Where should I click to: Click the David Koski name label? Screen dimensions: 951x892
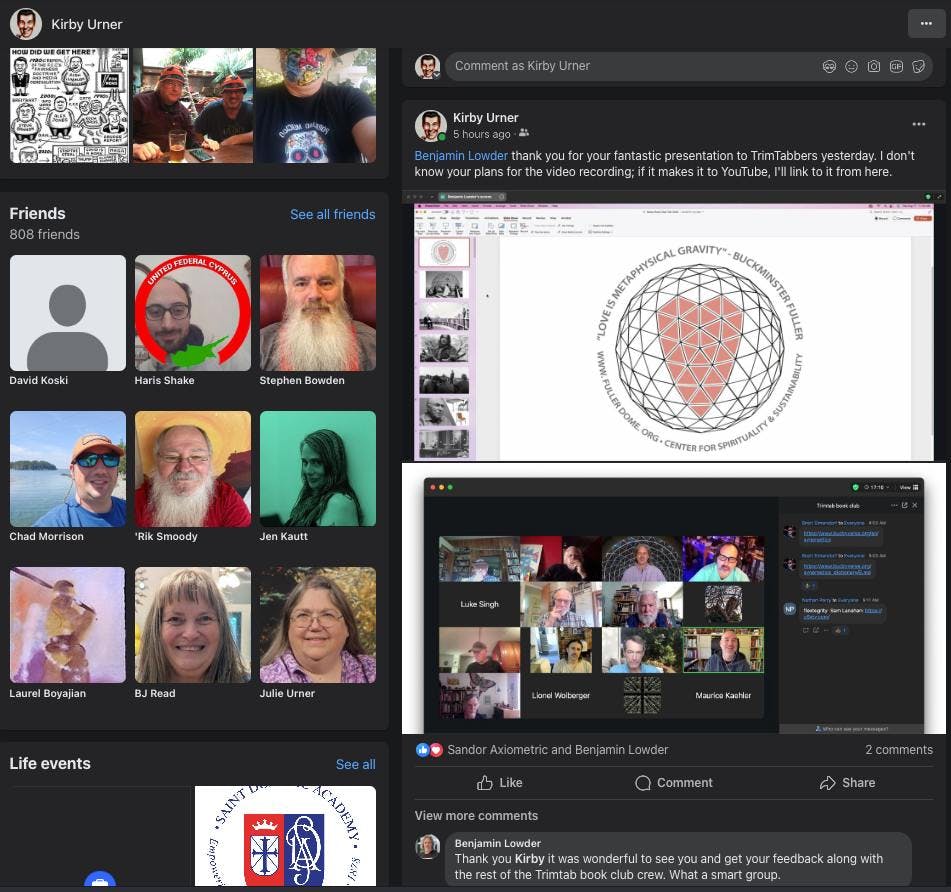tap(39, 381)
